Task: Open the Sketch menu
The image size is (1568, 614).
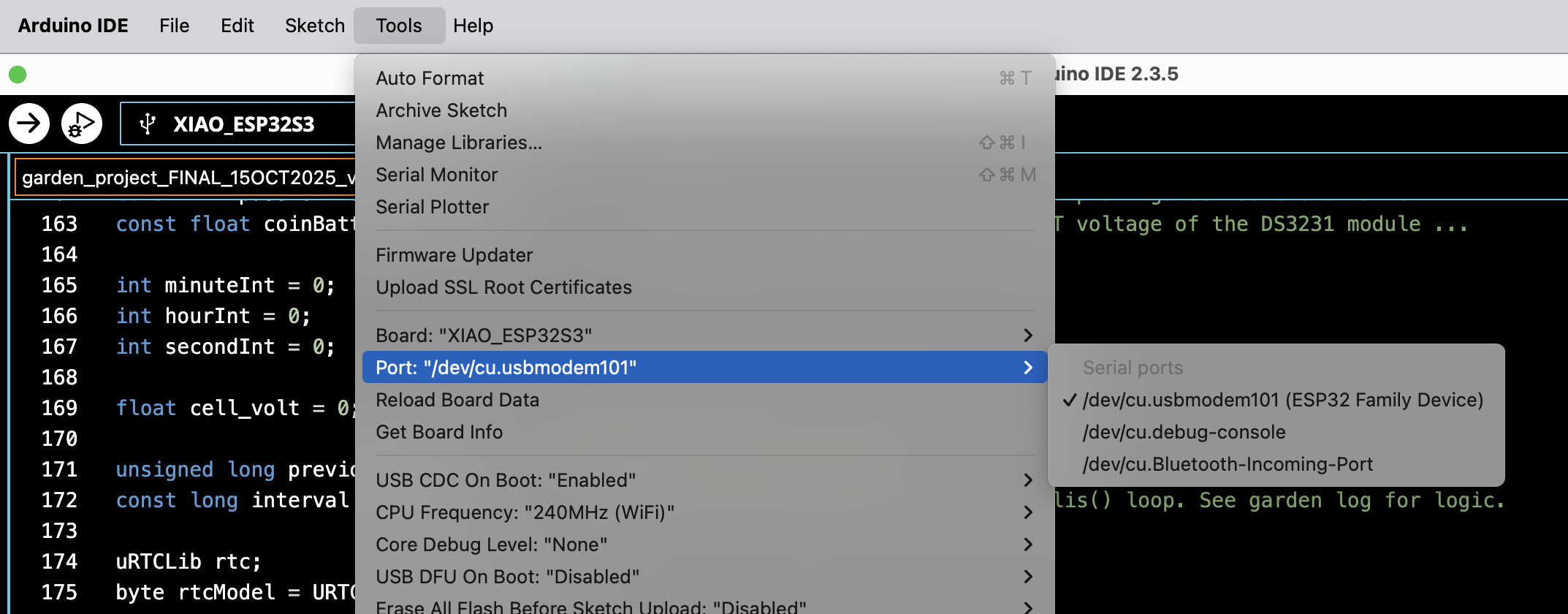Action: tap(314, 26)
